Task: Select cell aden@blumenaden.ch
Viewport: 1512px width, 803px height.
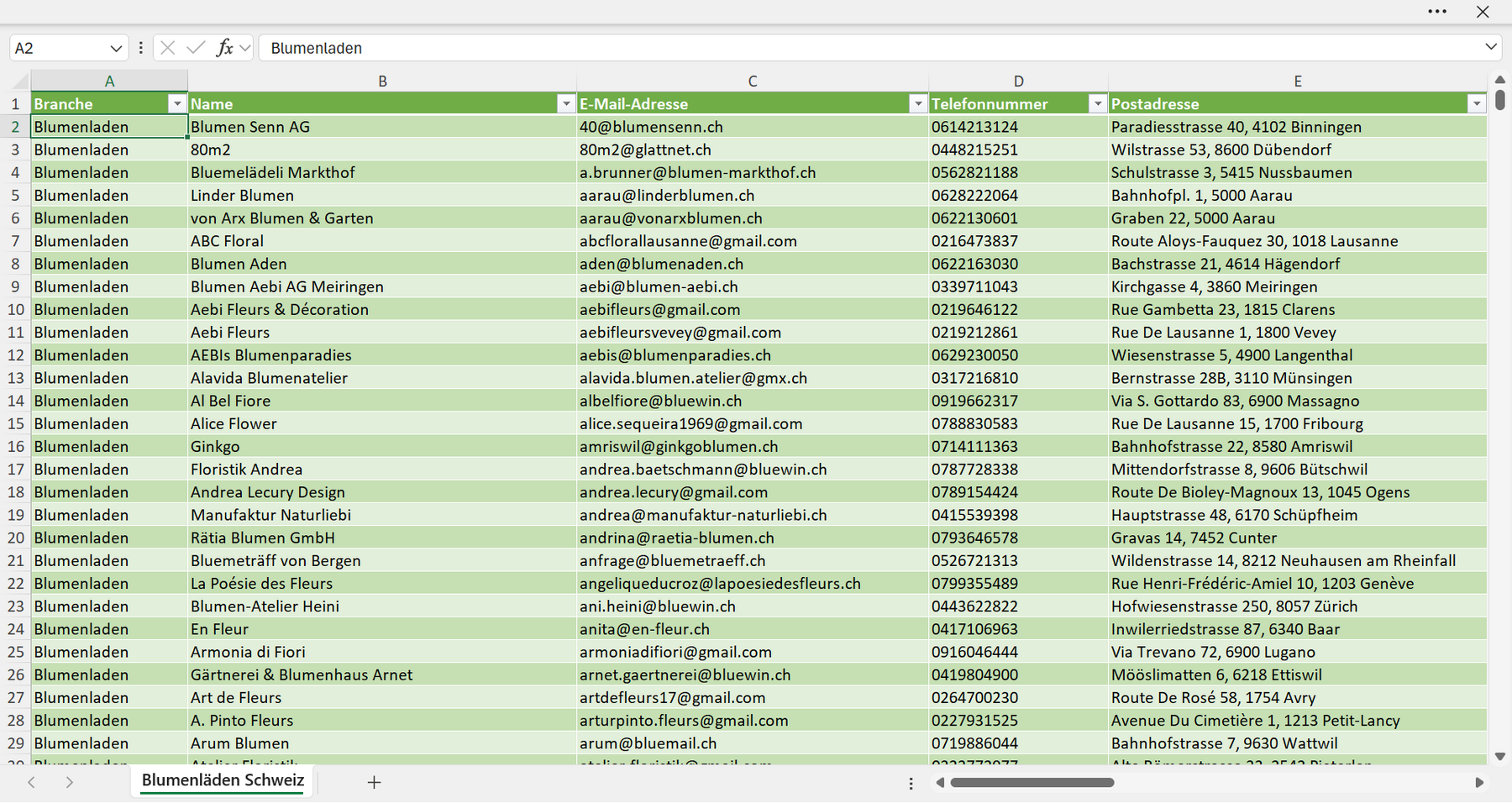Action: click(753, 264)
